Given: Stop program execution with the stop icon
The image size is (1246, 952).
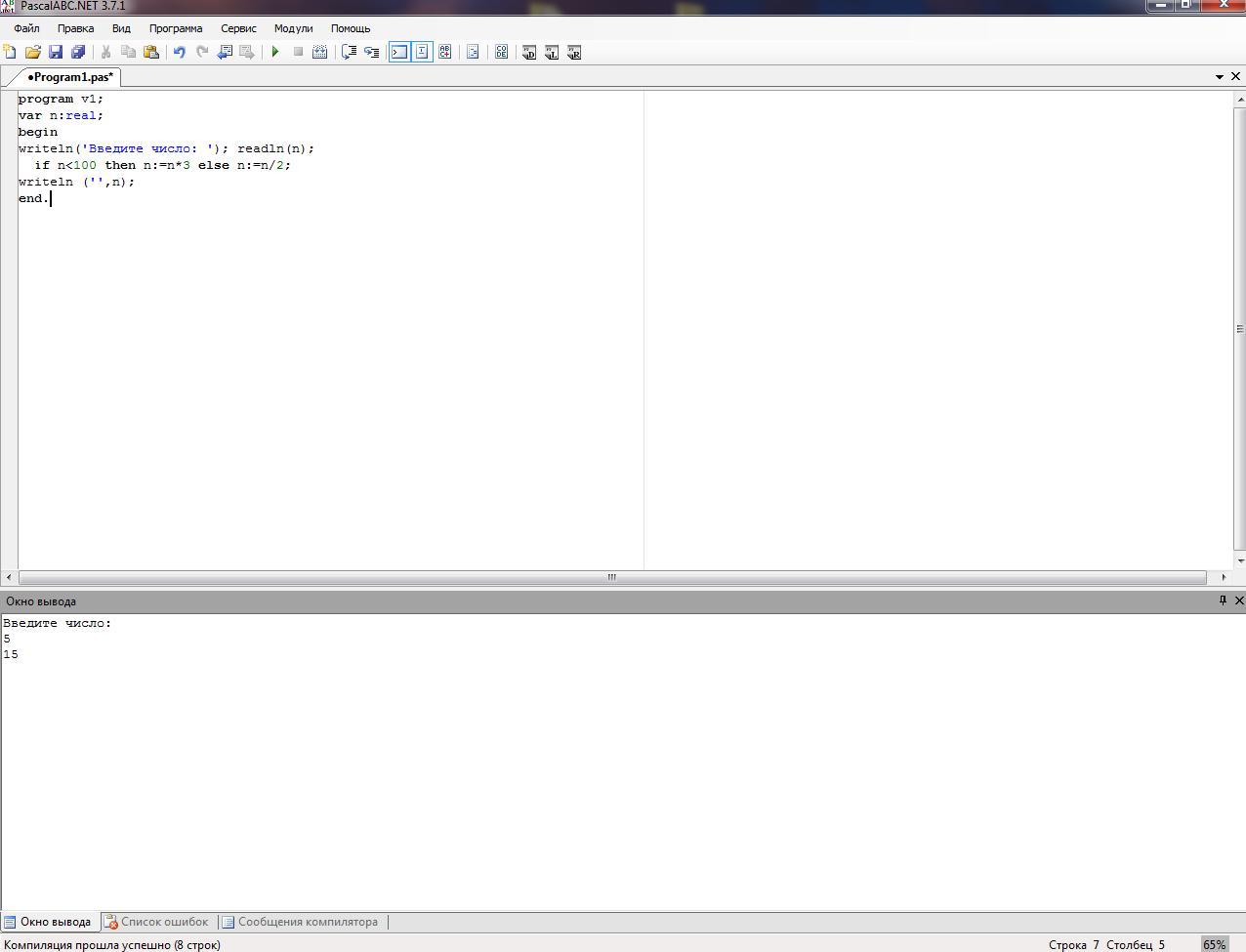Looking at the screenshot, I should point(298,52).
